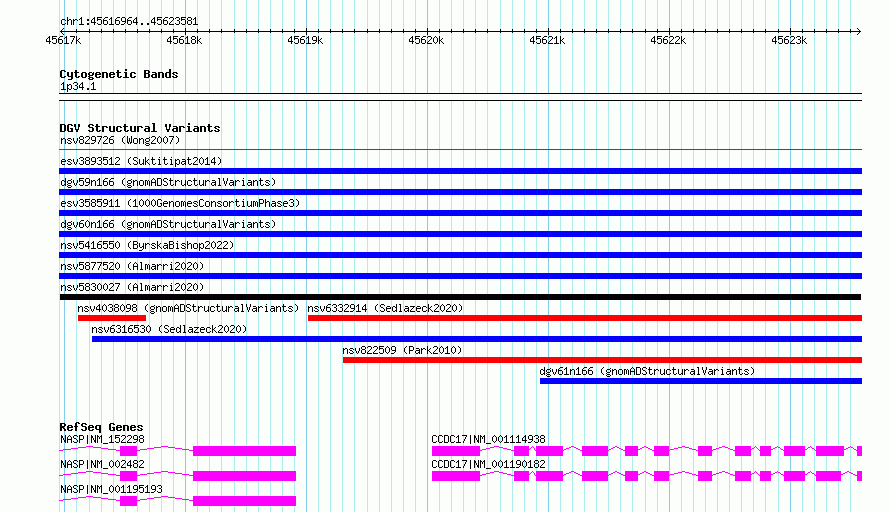890x512 pixels.
Task: Select the blue bar under esv3893512
Action: (x=460, y=171)
